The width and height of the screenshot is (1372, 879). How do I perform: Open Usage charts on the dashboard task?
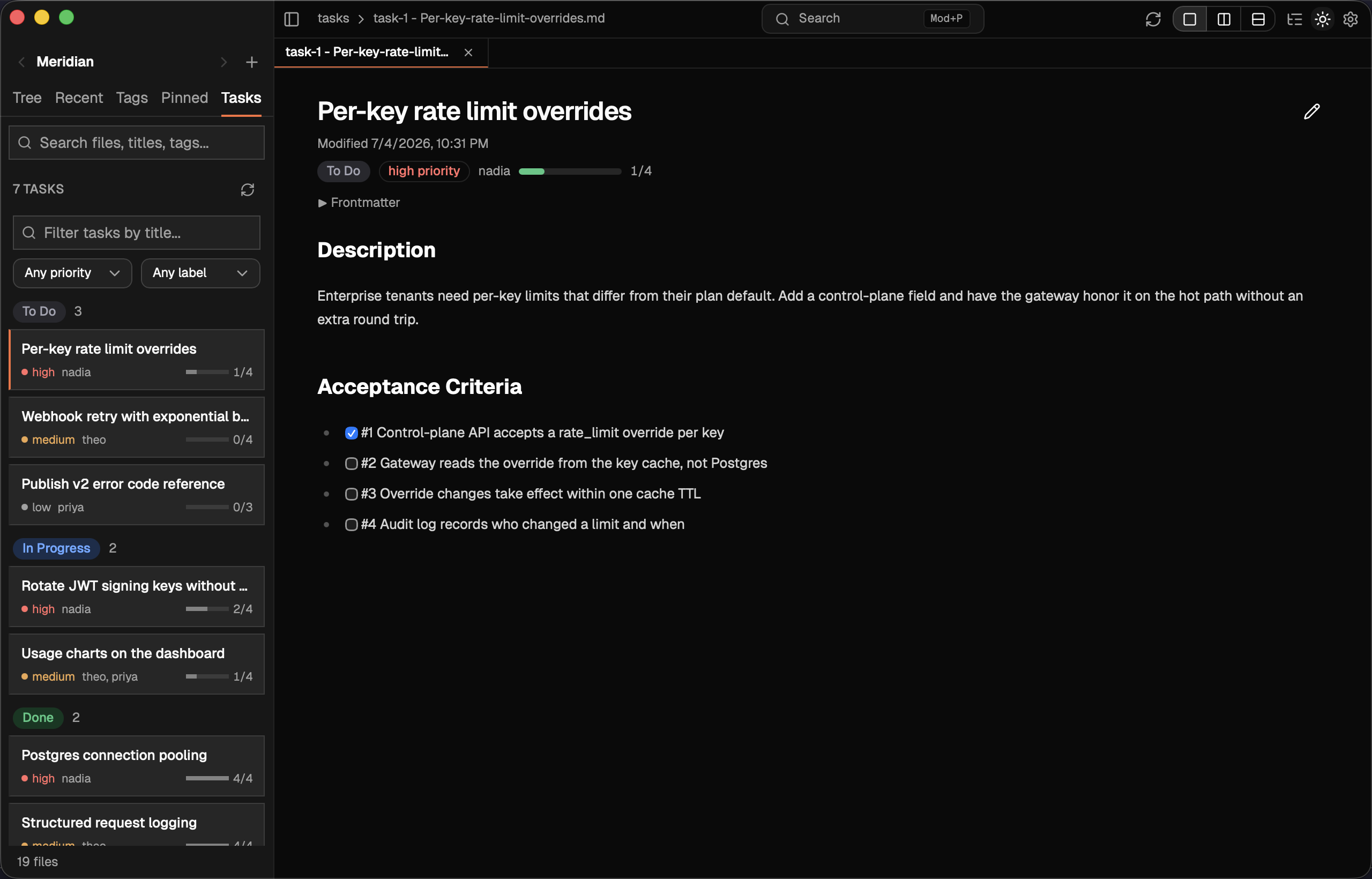137,665
